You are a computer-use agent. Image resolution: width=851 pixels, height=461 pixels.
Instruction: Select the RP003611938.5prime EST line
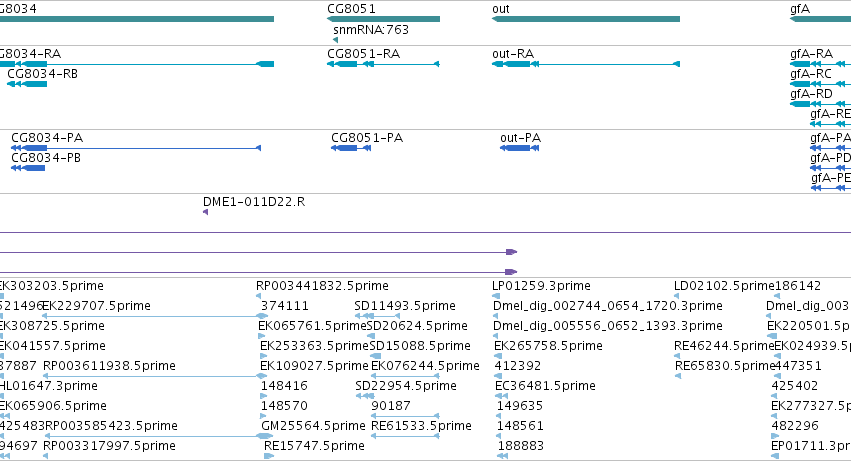156,376
